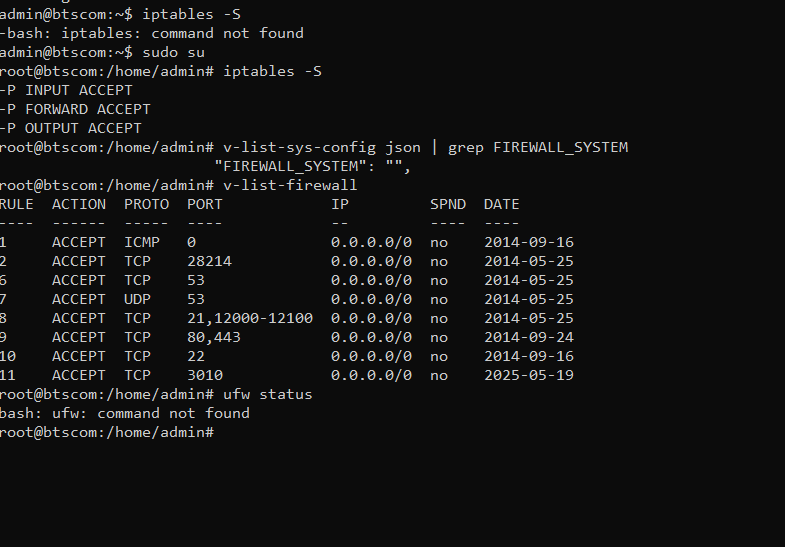Click port 28214 in rule 2

coord(209,261)
